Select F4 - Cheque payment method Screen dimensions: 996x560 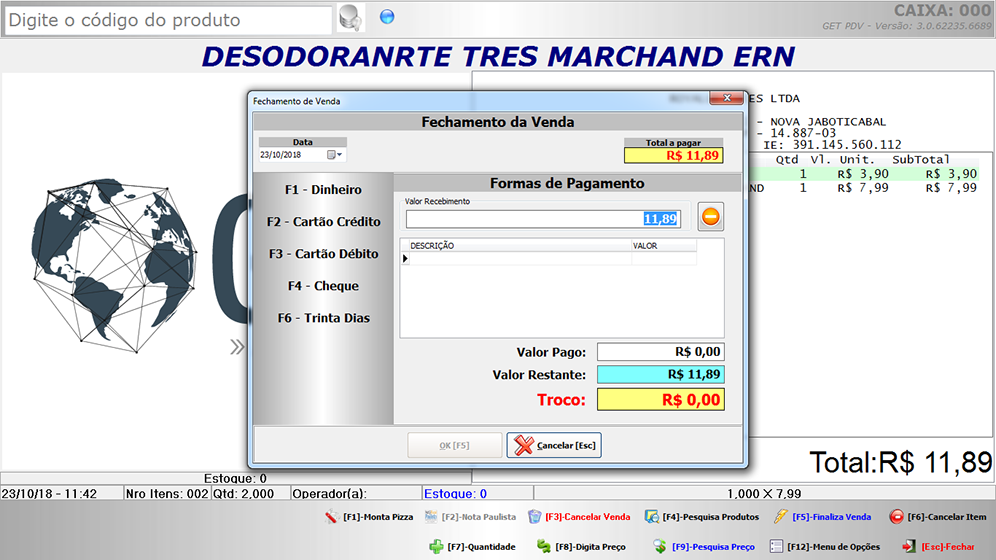323,286
